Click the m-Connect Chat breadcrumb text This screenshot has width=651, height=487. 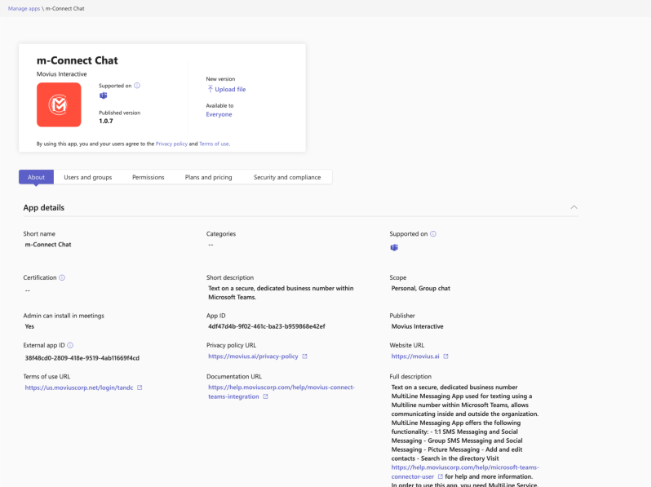tap(65, 8)
